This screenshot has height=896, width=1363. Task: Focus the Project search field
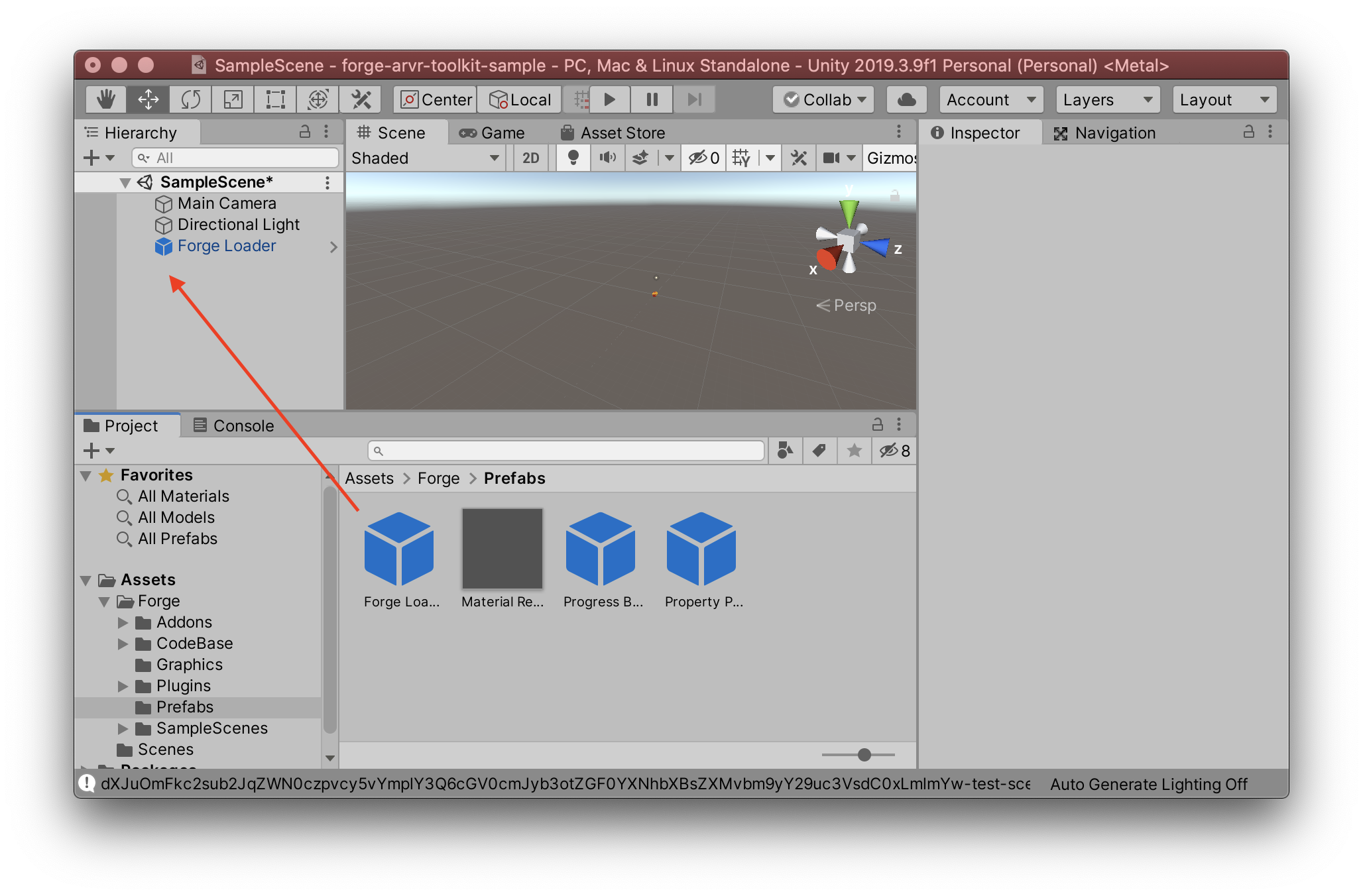pos(566,451)
